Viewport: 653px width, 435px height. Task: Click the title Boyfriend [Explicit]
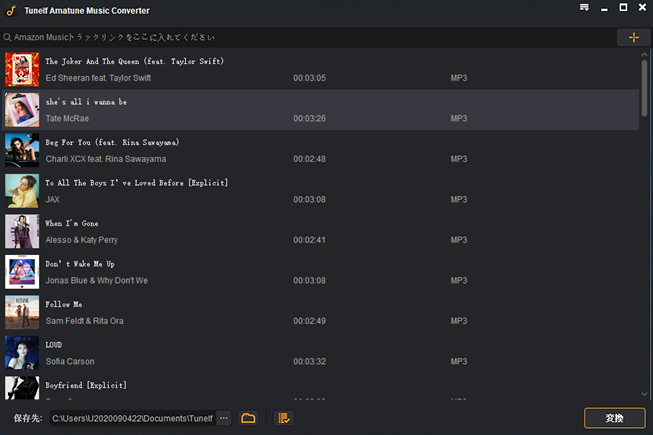coord(86,385)
